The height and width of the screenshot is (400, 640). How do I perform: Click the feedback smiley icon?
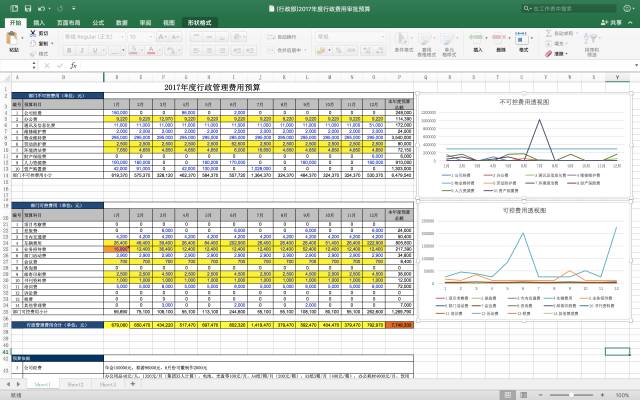coord(627,8)
